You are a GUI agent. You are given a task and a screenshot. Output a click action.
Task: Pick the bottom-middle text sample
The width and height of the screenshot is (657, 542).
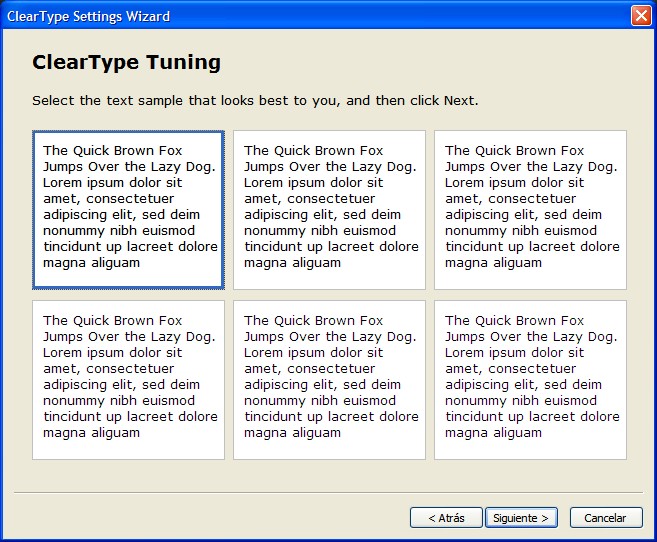click(329, 380)
